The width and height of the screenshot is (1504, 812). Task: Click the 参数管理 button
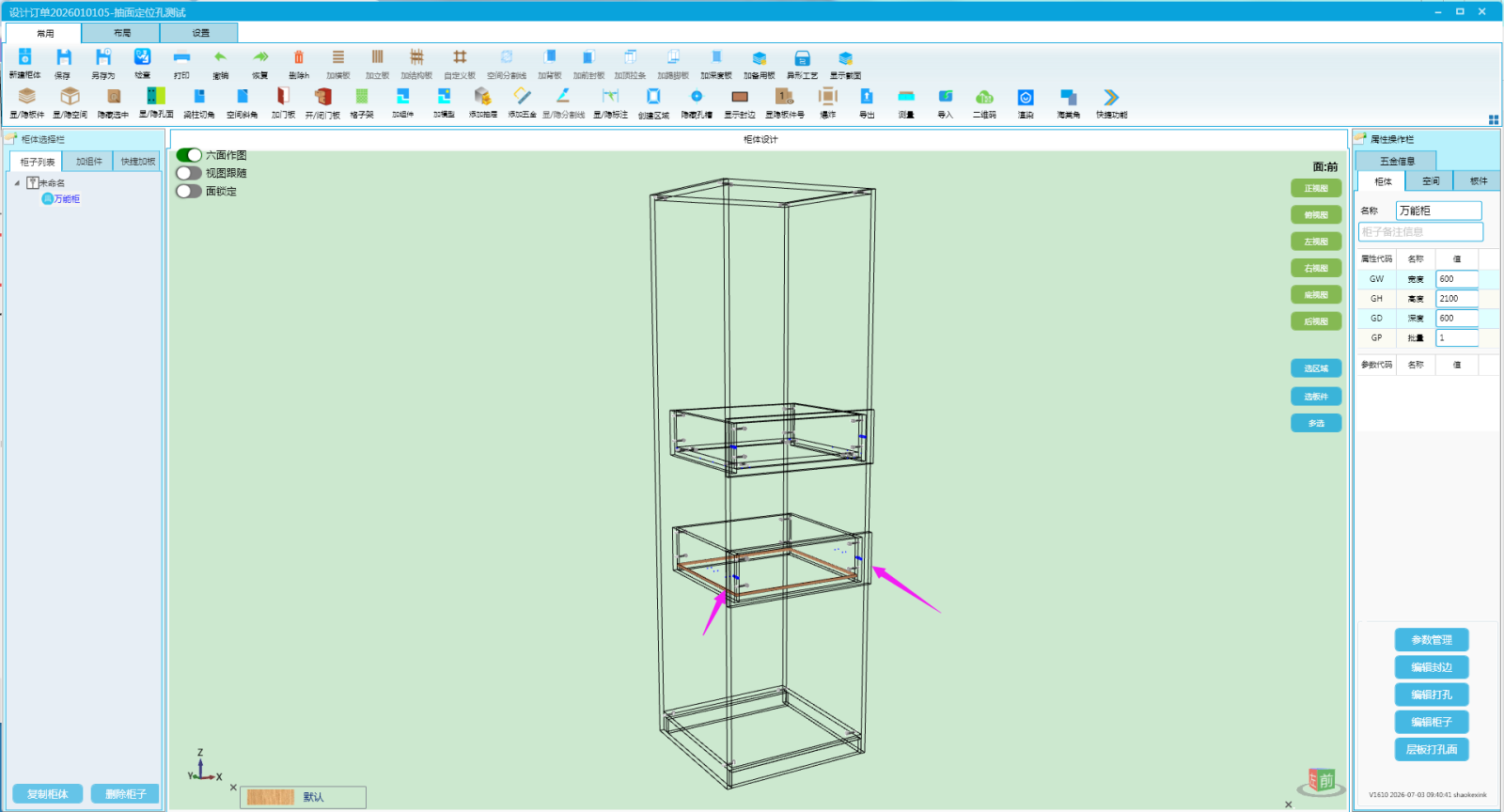[1432, 640]
